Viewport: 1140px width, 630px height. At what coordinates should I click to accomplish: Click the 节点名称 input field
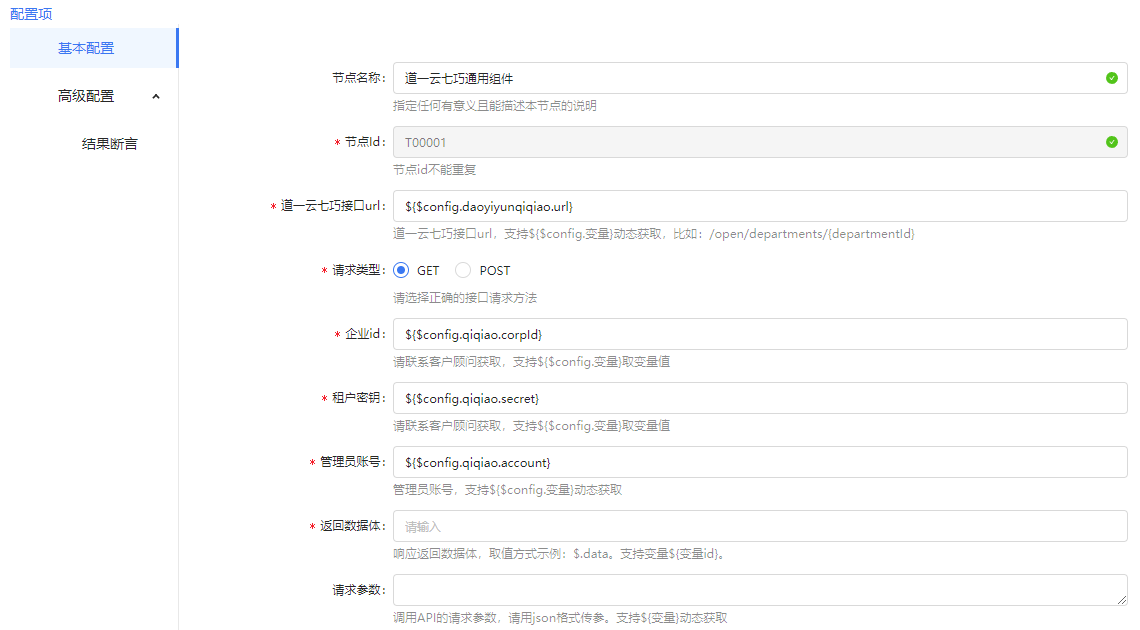[745, 78]
